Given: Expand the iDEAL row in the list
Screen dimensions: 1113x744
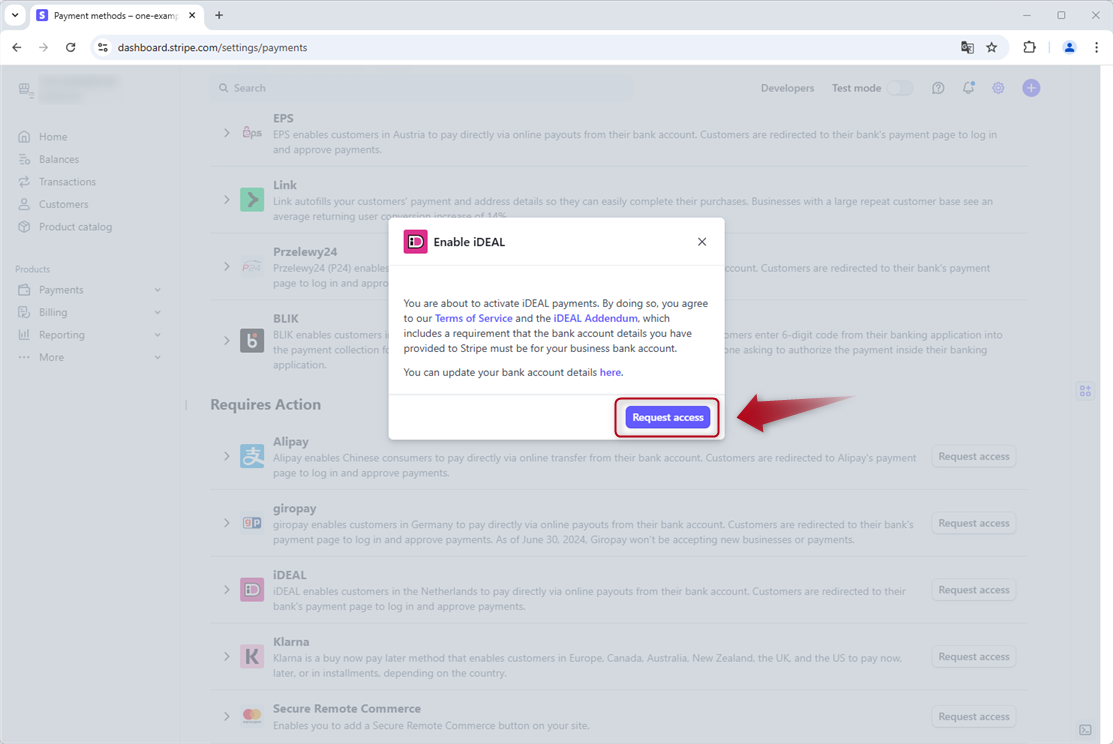Looking at the screenshot, I should point(226,590).
